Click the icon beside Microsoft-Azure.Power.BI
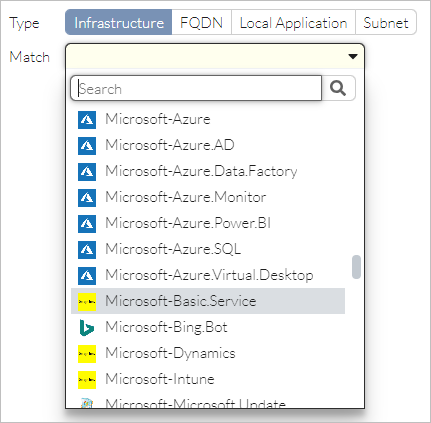 click(x=87, y=224)
